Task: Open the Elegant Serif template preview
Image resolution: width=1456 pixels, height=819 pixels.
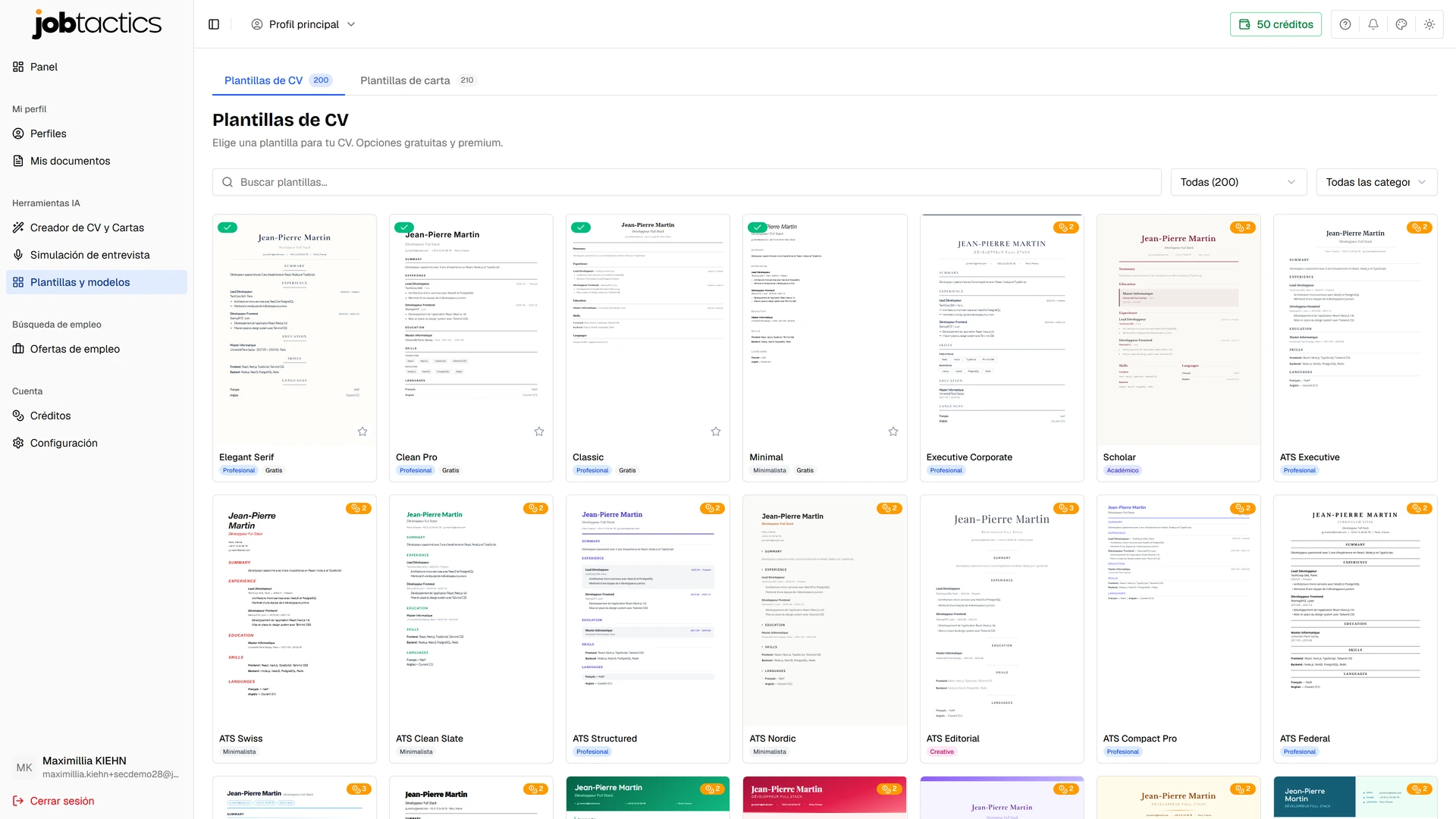Action: (x=294, y=330)
